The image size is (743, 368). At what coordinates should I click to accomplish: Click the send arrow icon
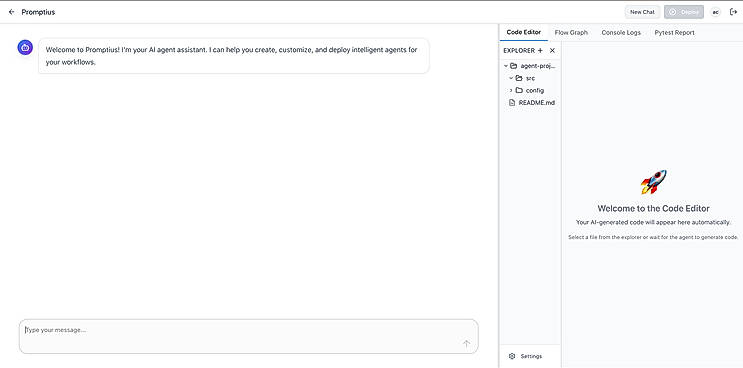pyautogui.click(x=466, y=344)
